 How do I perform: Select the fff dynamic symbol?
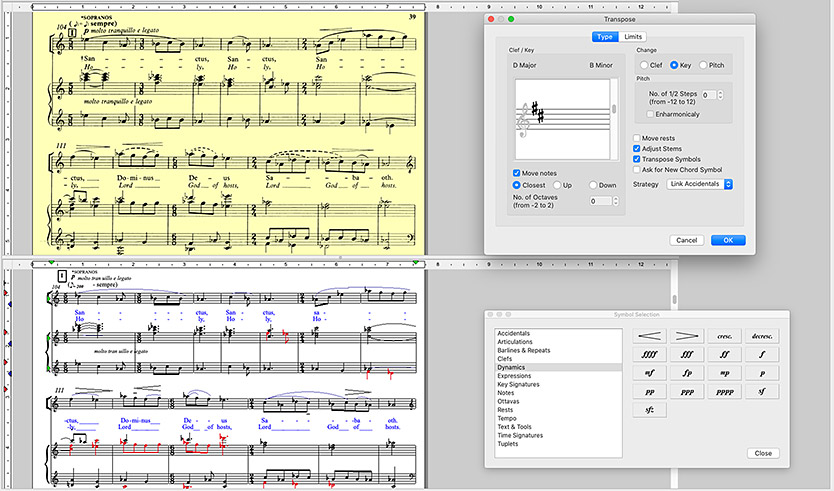687,355
